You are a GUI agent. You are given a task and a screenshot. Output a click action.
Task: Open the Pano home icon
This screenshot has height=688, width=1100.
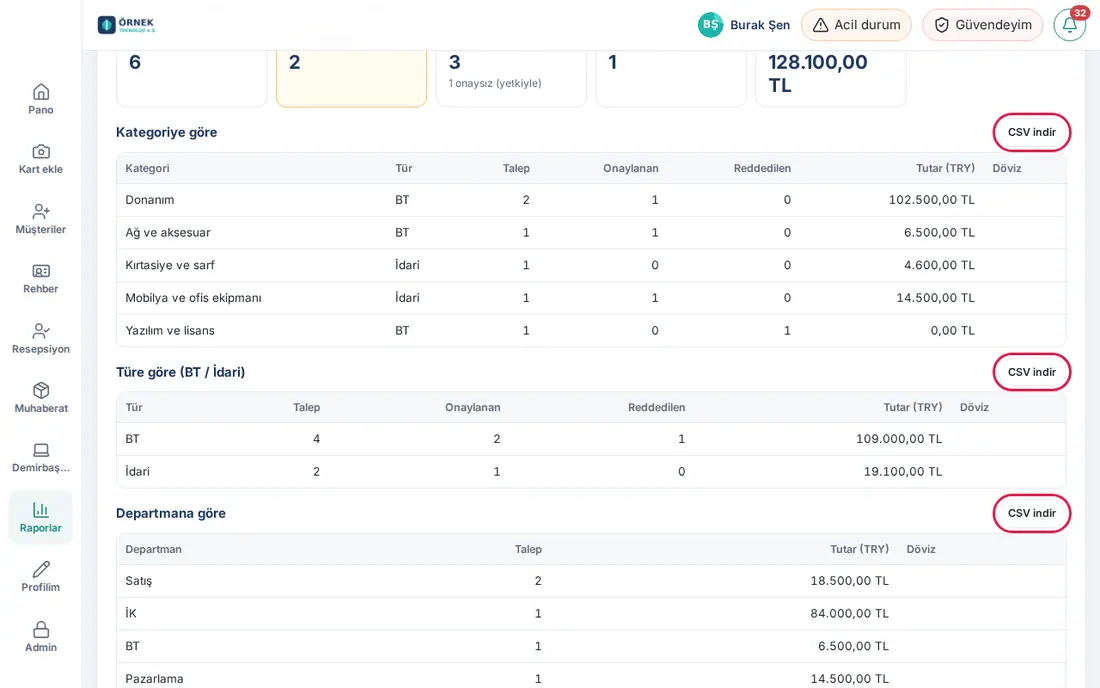pyautogui.click(x=41, y=92)
